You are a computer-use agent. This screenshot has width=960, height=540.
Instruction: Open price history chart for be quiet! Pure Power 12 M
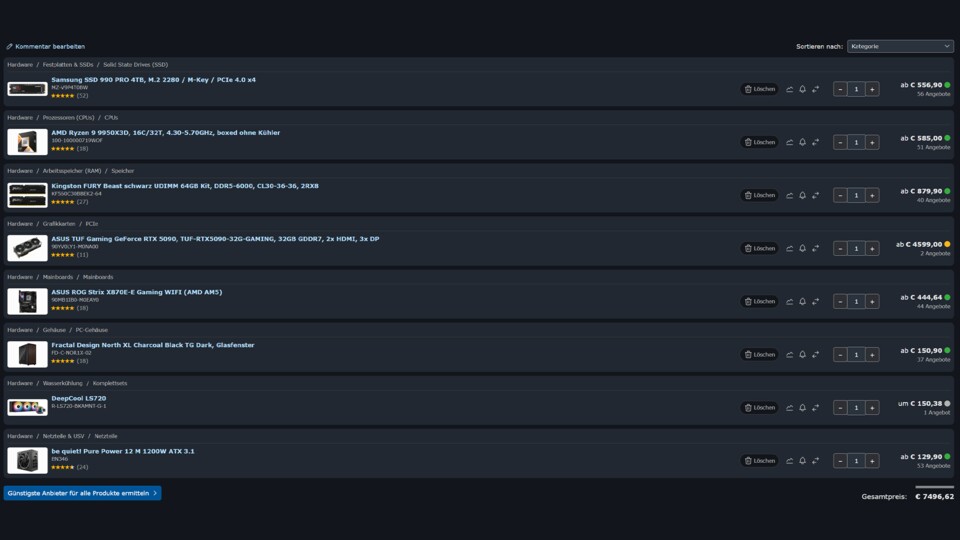click(790, 461)
